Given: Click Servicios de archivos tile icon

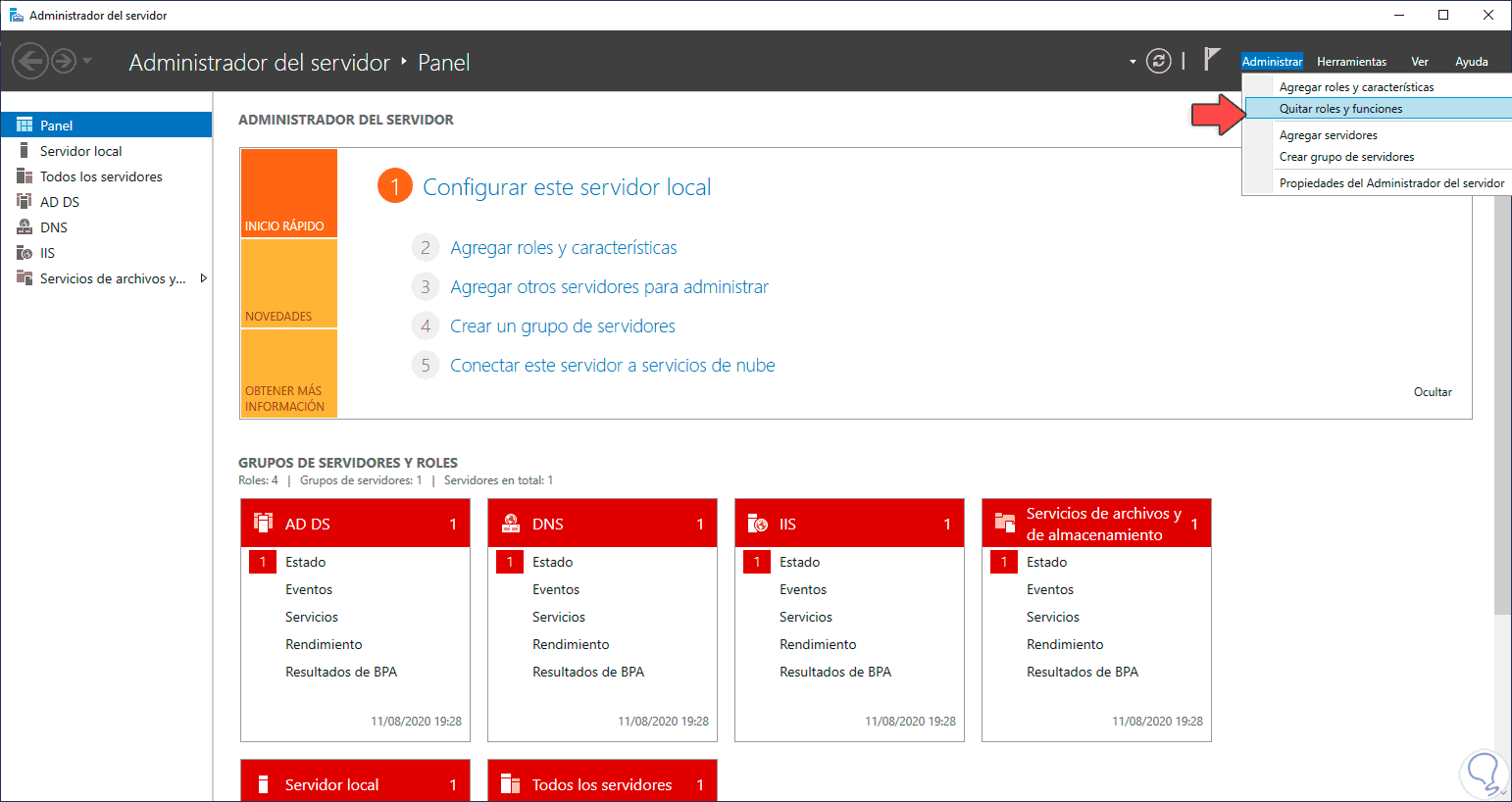Looking at the screenshot, I should click(1005, 523).
